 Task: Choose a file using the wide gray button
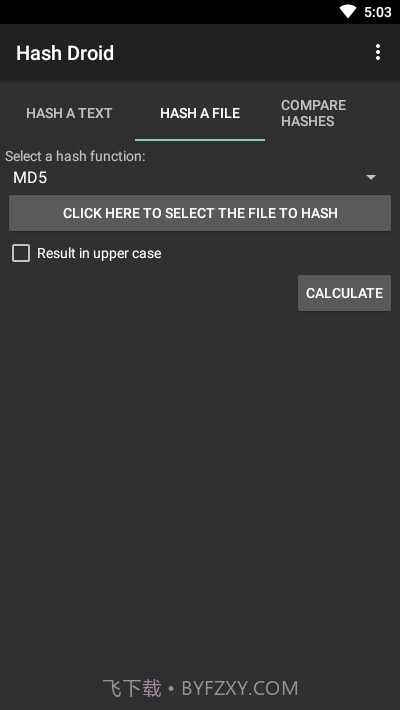coord(200,213)
